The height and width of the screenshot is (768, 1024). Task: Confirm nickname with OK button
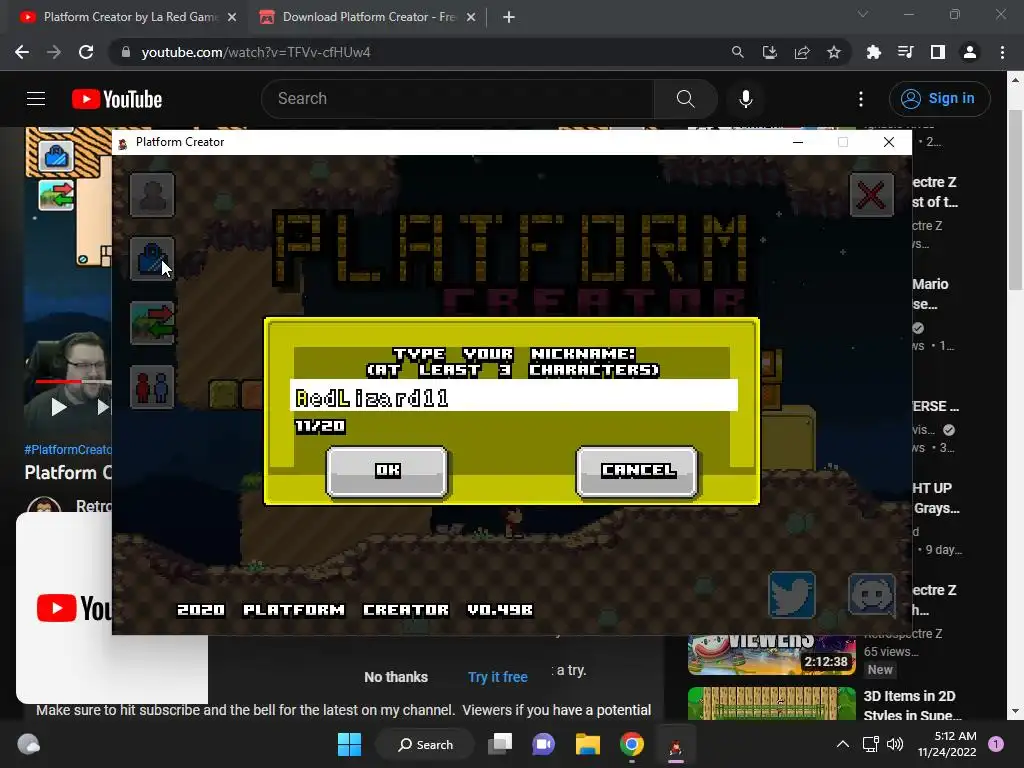387,471
